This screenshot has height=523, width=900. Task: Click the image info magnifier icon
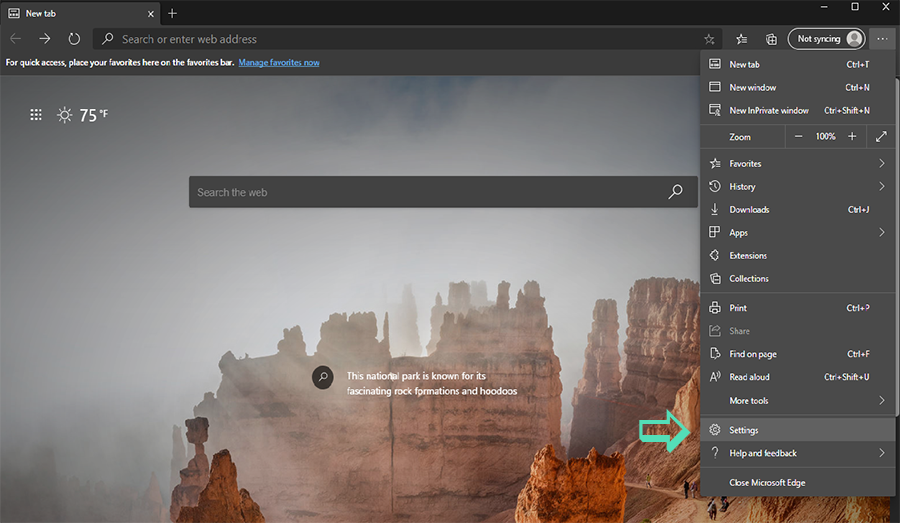point(322,377)
